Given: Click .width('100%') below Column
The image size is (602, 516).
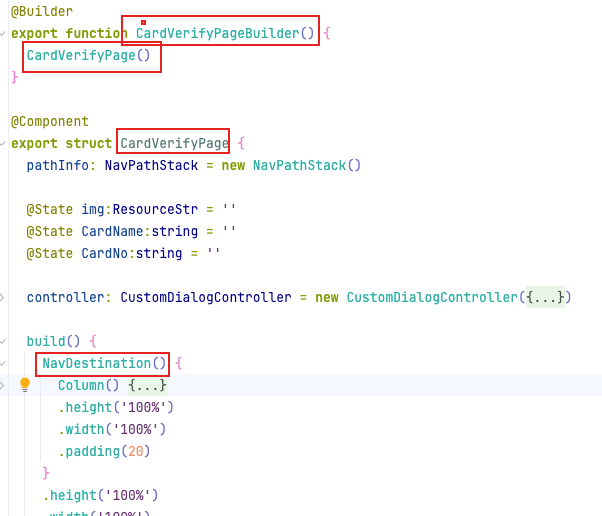Looking at the screenshot, I should (x=112, y=429).
